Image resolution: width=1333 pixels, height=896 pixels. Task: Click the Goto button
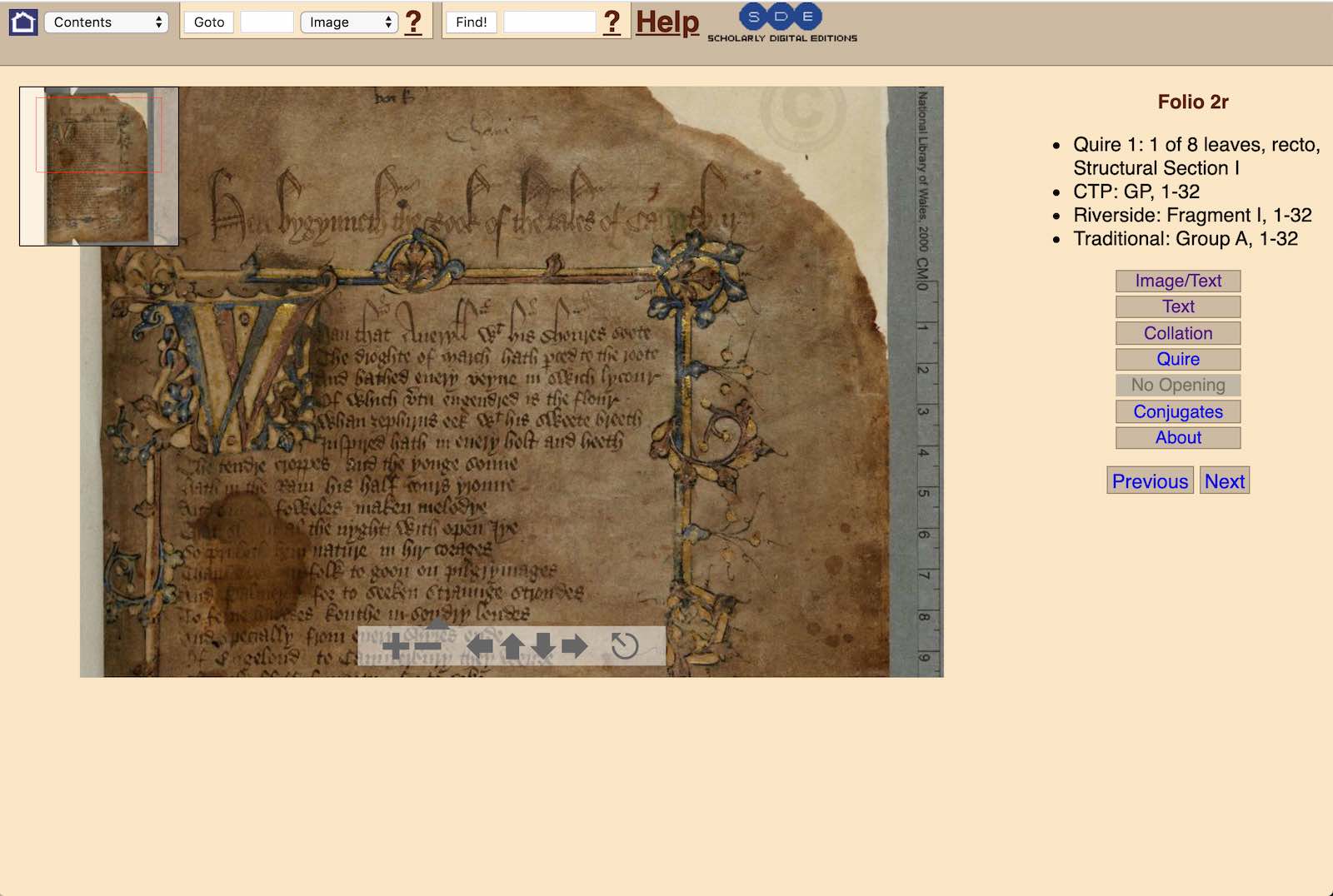click(209, 22)
